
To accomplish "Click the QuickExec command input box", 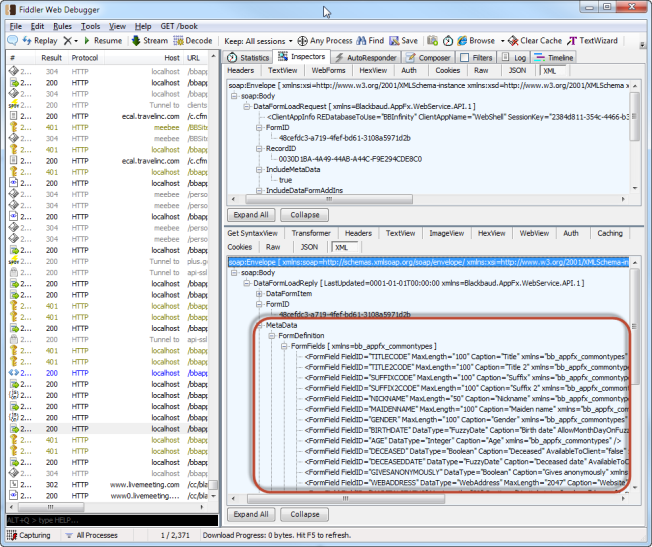I will point(109,520).
